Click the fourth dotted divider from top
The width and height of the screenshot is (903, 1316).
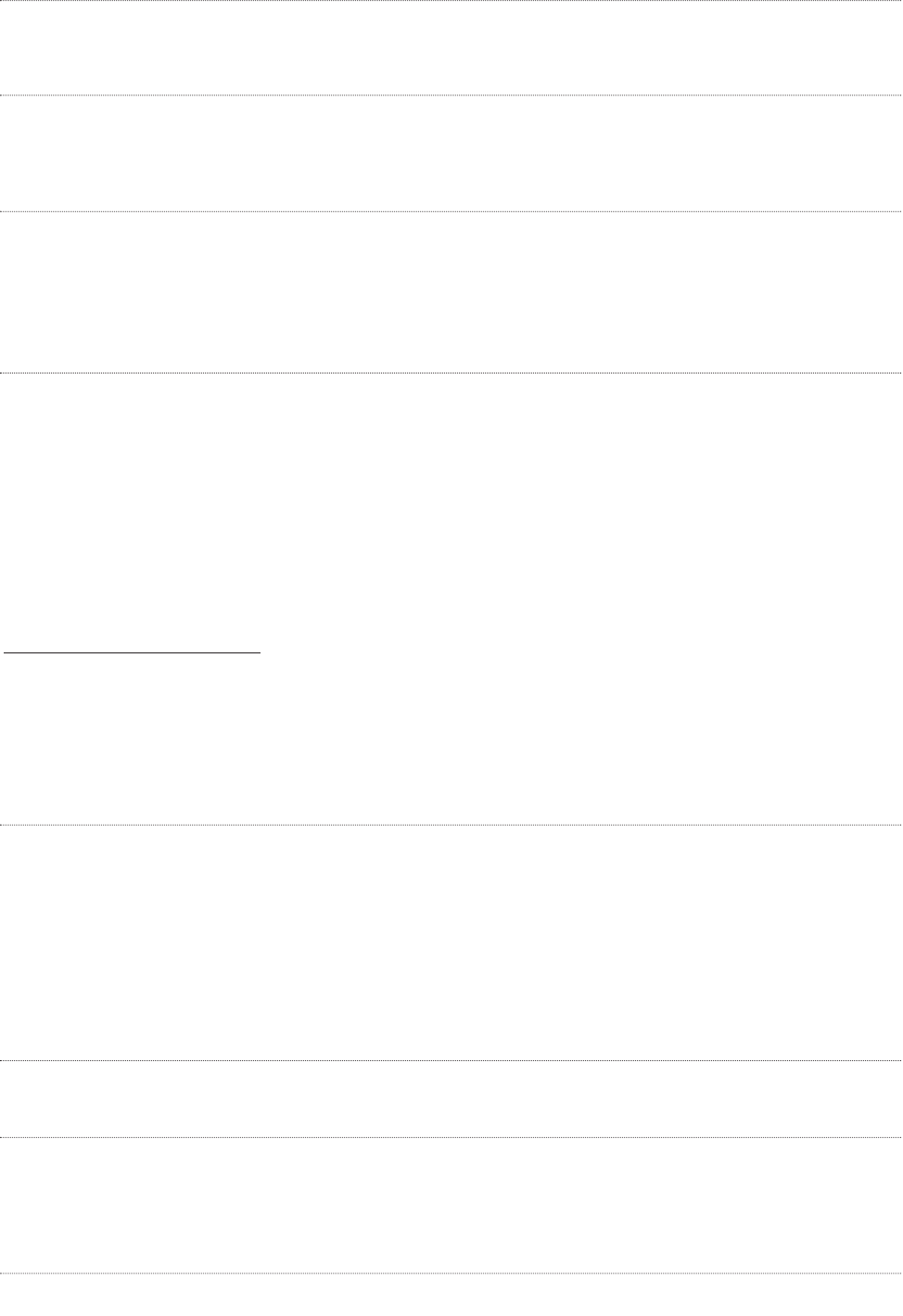tap(451, 373)
